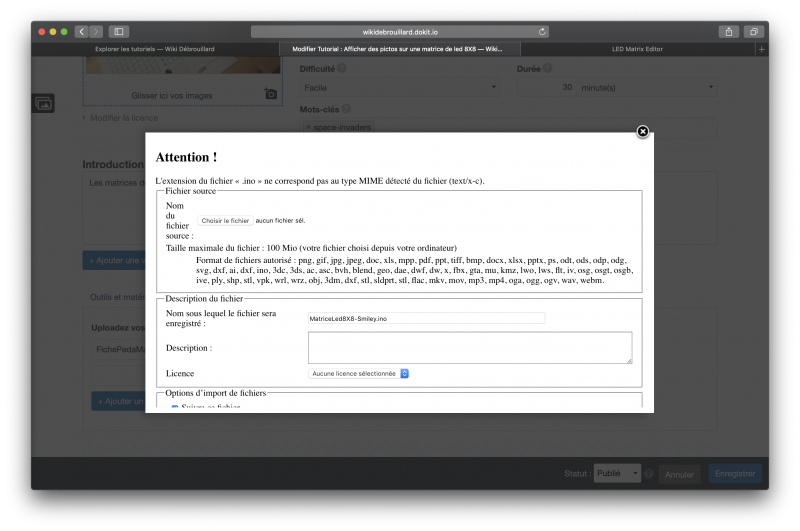Click the Attention ! heading

[186, 157]
